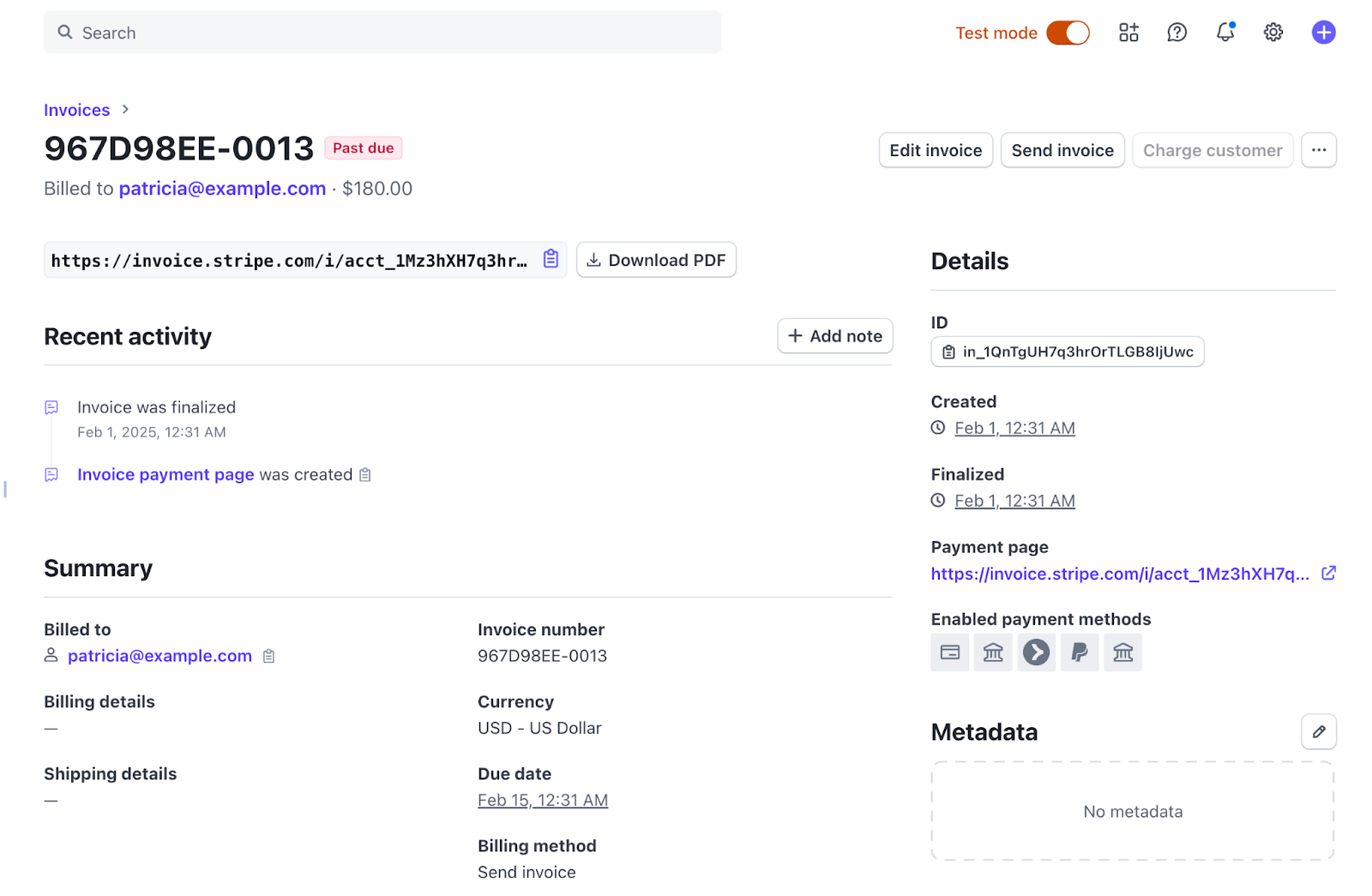The height and width of the screenshot is (896, 1372).
Task: Click the Due date Feb 15, 12:31 AM
Action: pyautogui.click(x=543, y=800)
